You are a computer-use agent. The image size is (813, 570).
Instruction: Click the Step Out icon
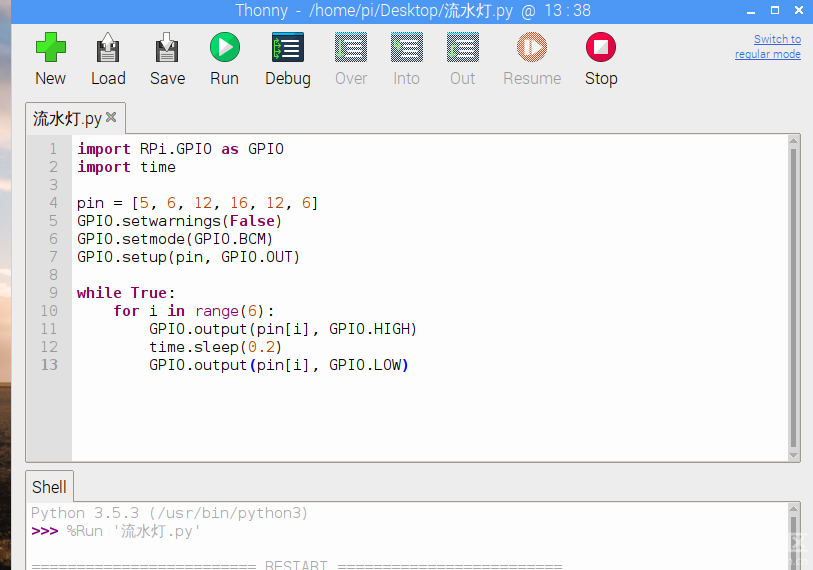click(x=462, y=48)
